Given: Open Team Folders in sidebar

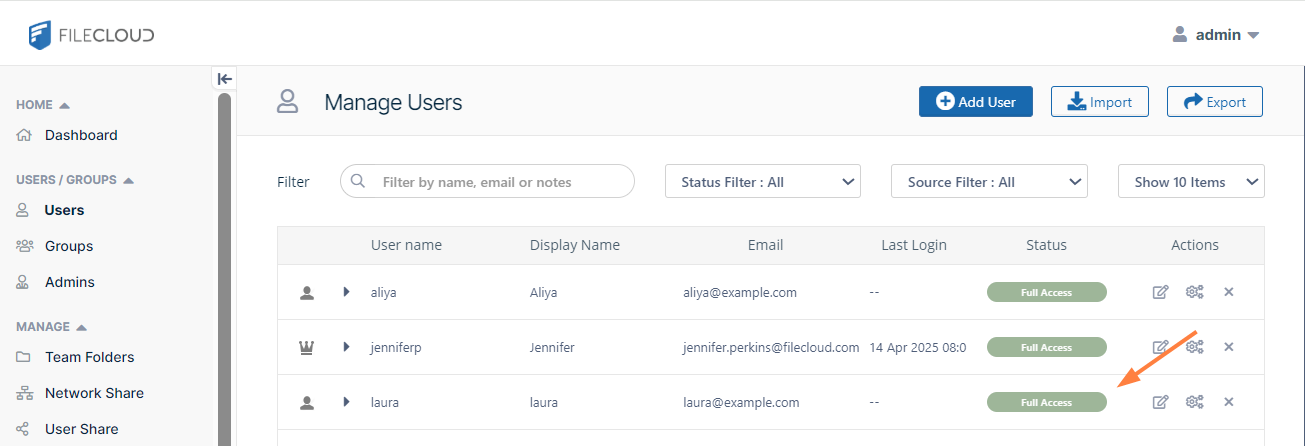Looking at the screenshot, I should [x=89, y=357].
